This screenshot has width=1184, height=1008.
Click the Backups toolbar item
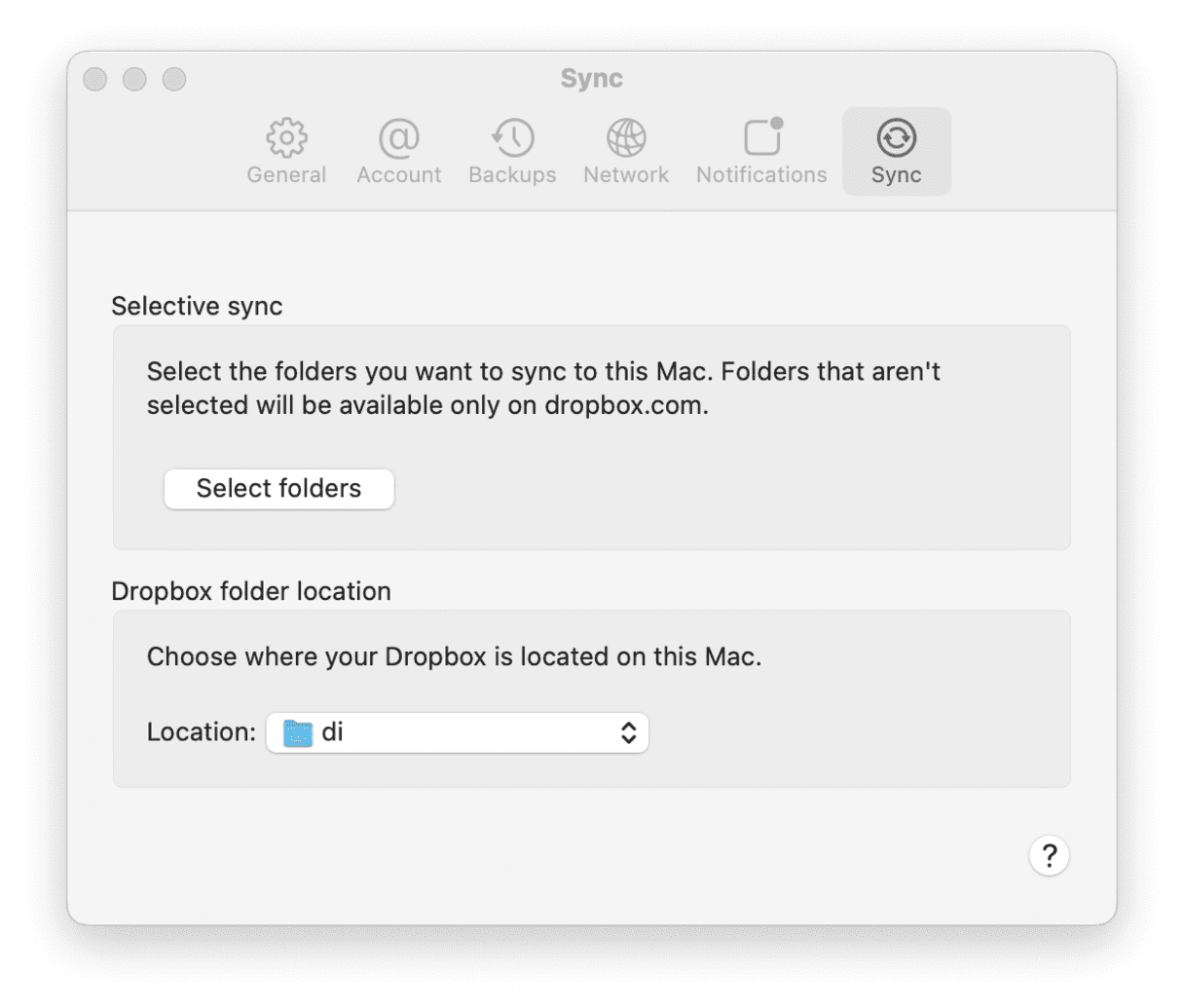pyautogui.click(x=512, y=151)
